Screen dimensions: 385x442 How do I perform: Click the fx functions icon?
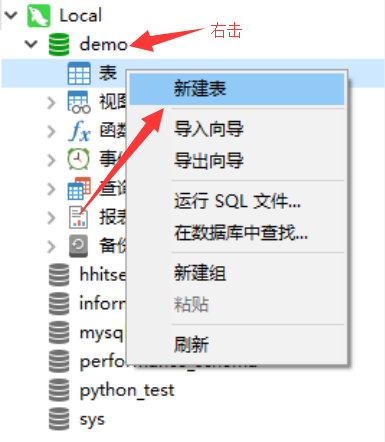(79, 131)
